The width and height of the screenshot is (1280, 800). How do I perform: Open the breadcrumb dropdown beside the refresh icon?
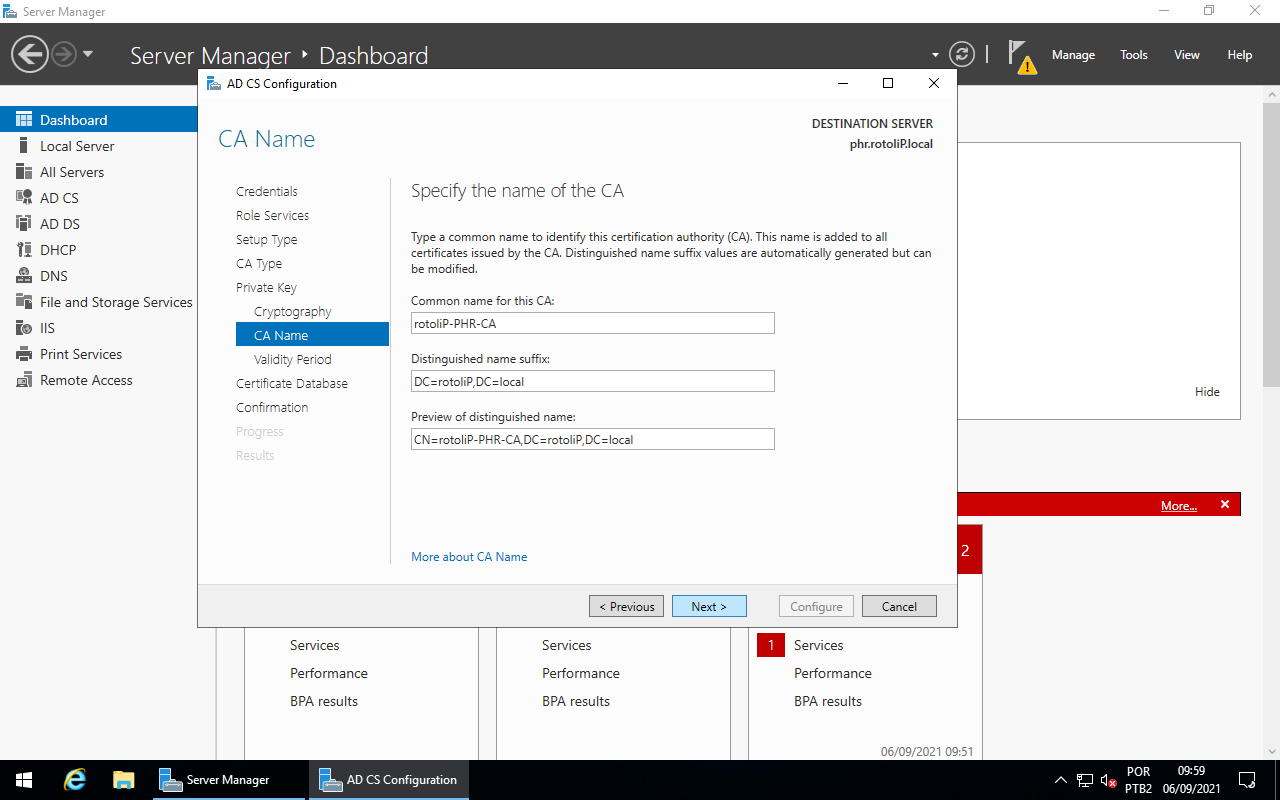933,54
